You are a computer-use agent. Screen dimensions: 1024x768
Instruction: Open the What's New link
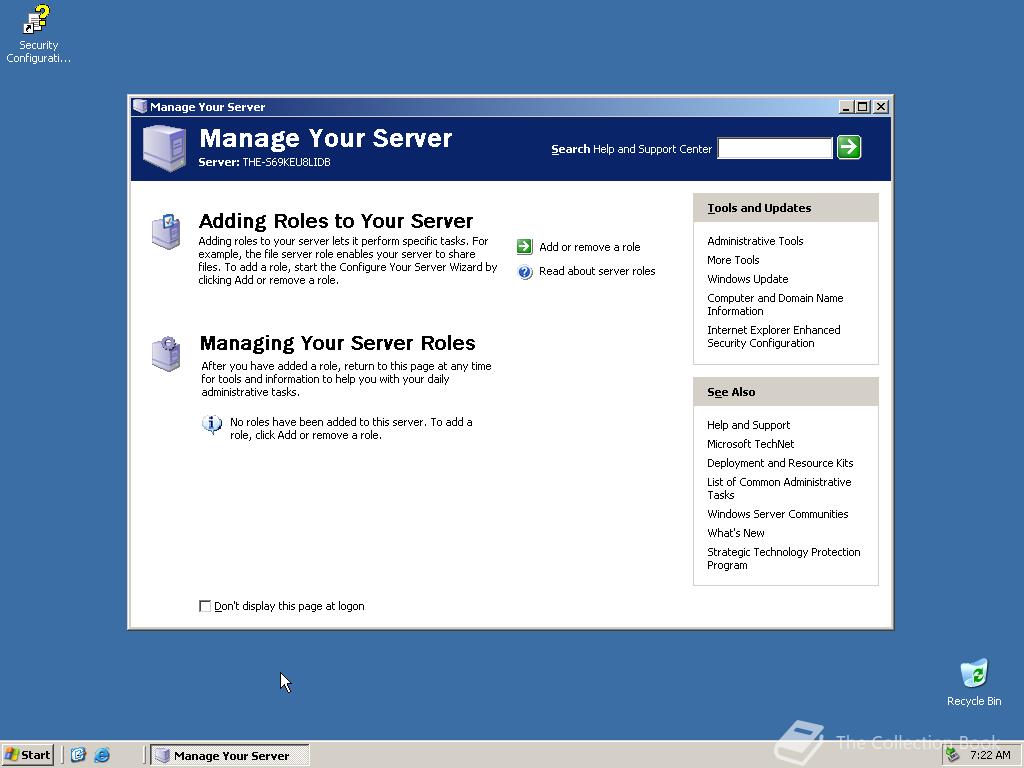(735, 533)
